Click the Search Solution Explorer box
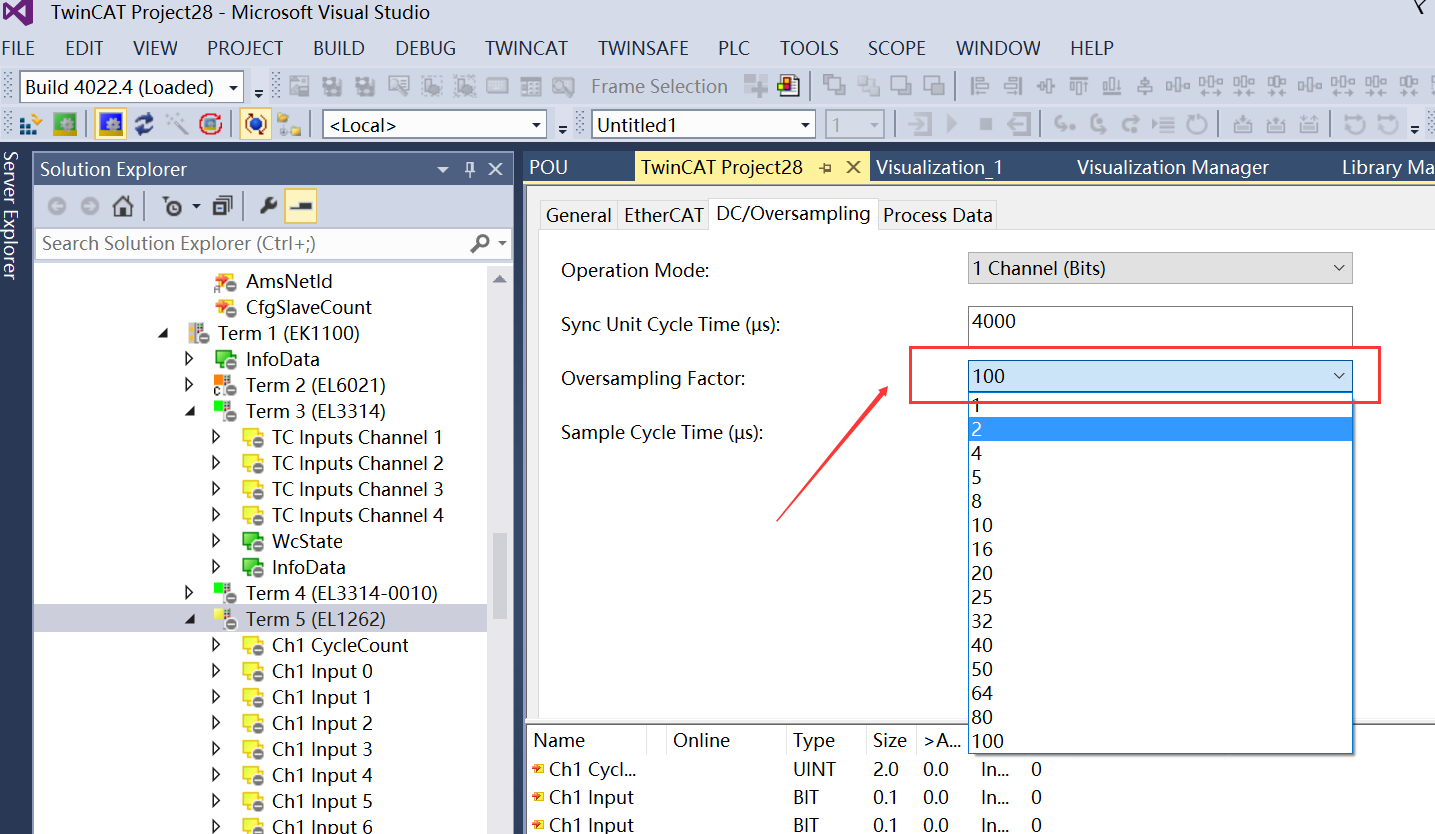This screenshot has width=1435, height=834. point(252,243)
